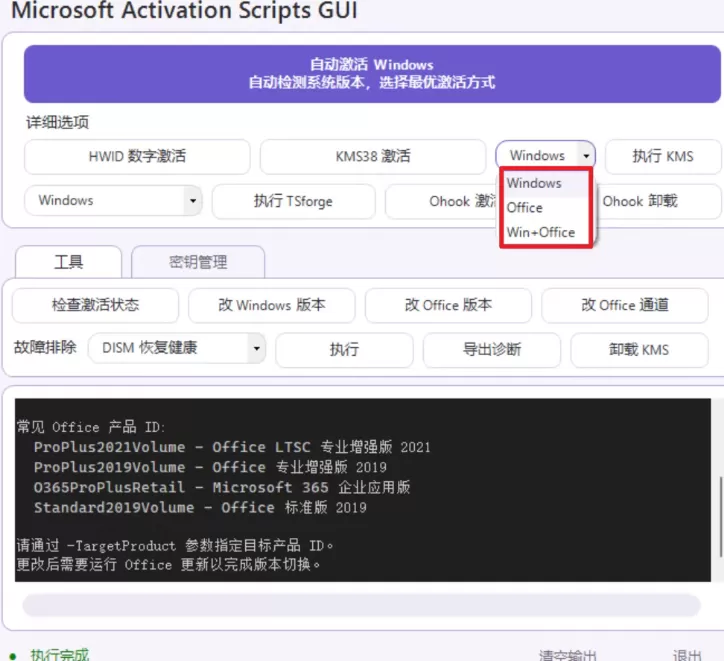Click the DISM combo box arrow
Image resolution: width=724 pixels, height=661 pixels.
pyautogui.click(x=257, y=348)
